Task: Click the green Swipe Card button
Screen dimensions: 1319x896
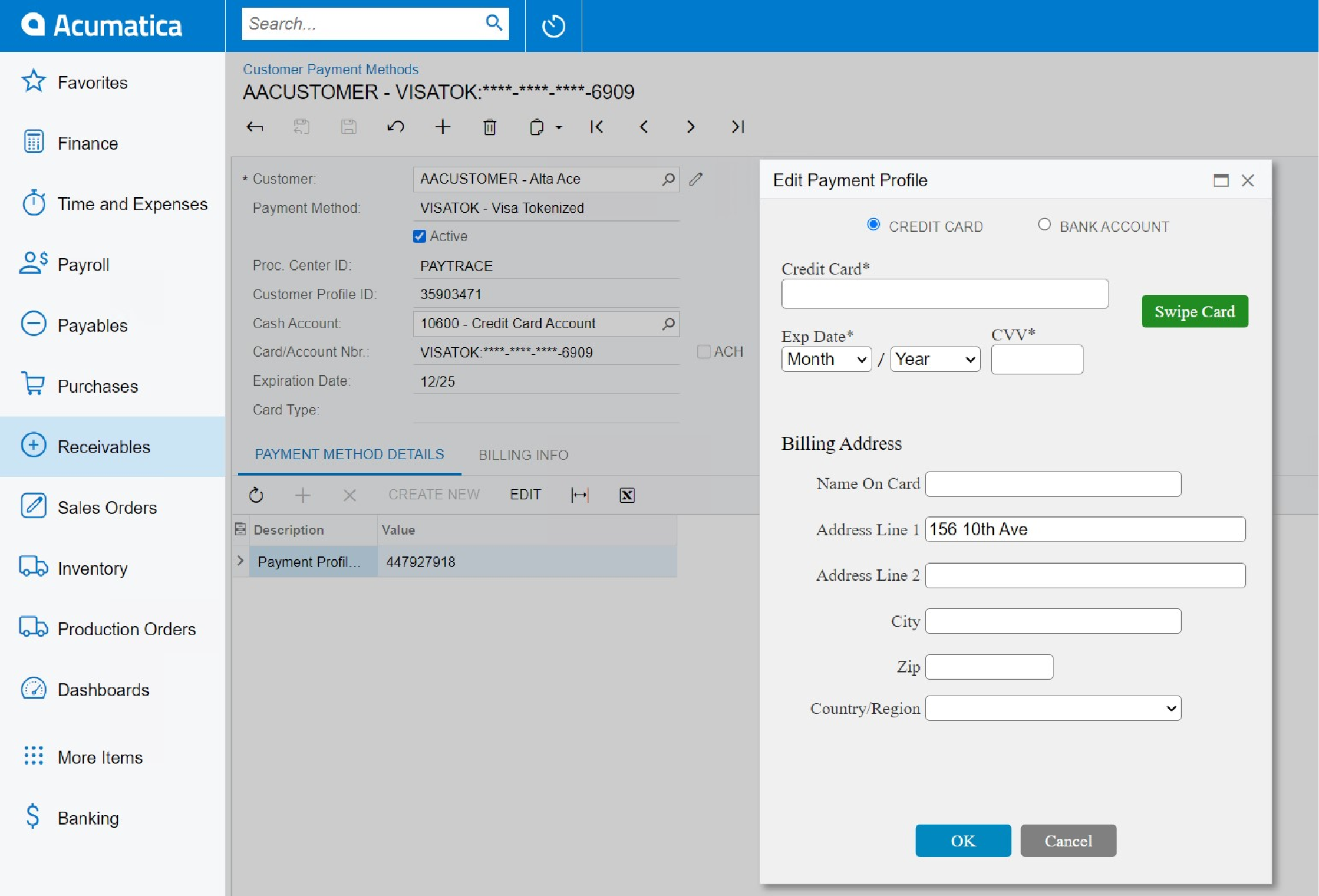Action: (1195, 311)
